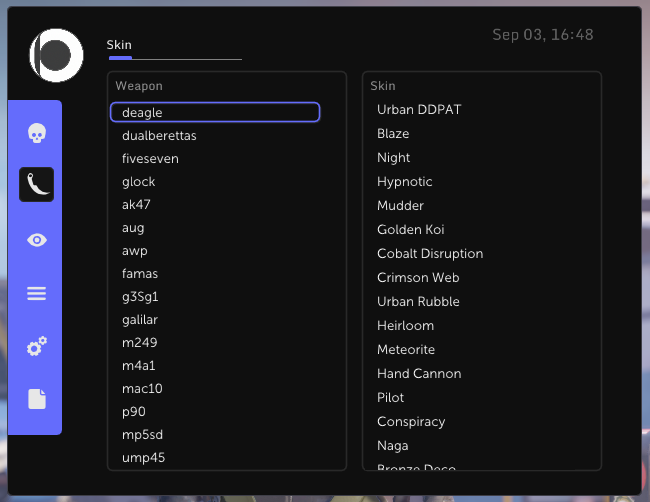The height and width of the screenshot is (502, 650).
Task: Click the three-line list icon in sidebar
Action: (x=36, y=293)
